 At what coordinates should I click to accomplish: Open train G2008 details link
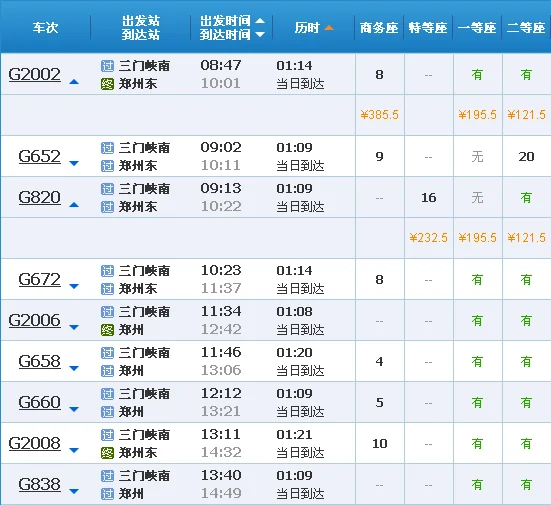coord(34,443)
